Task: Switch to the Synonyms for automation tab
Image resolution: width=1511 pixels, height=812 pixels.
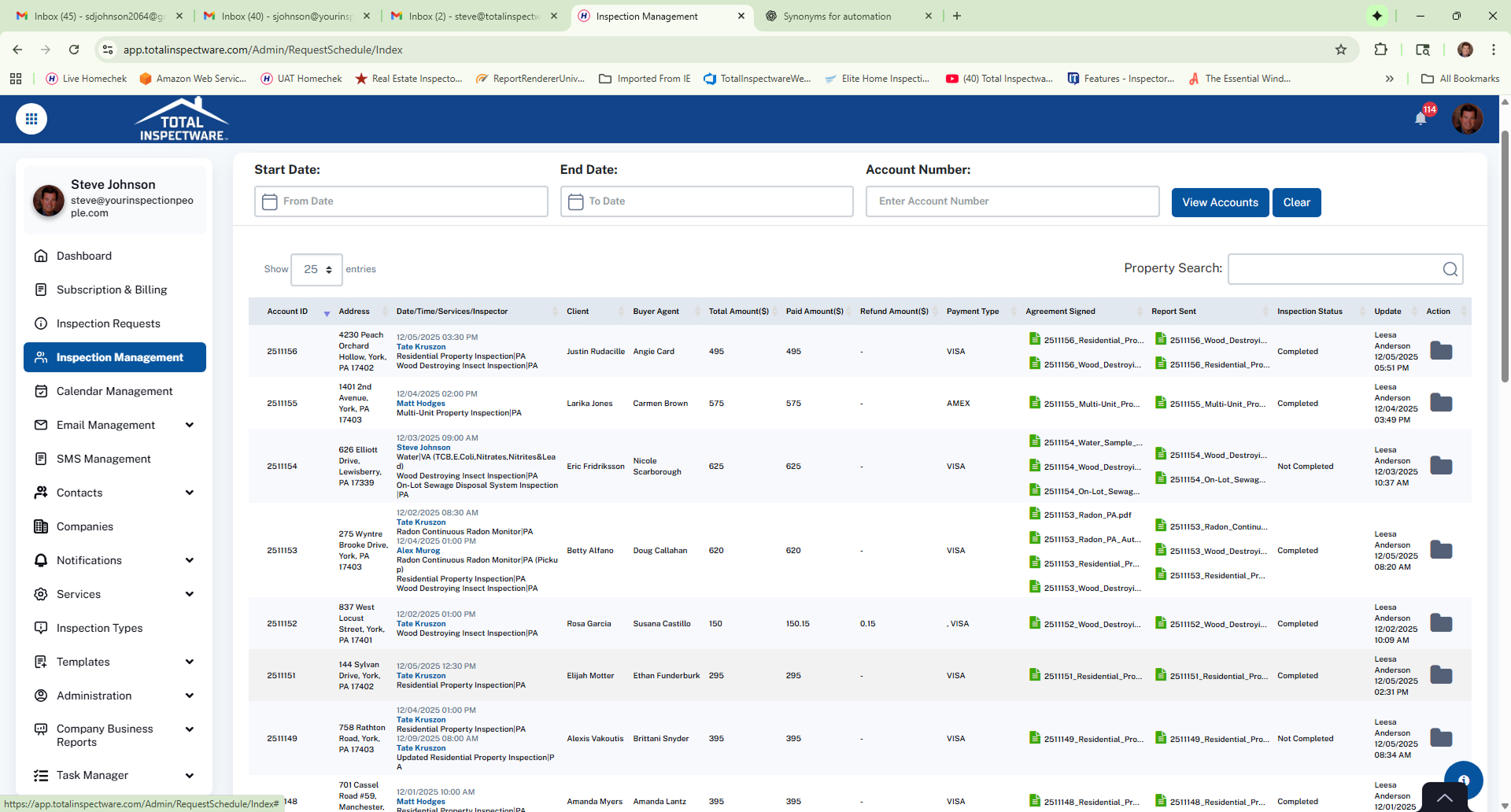Action: pyautogui.click(x=837, y=16)
